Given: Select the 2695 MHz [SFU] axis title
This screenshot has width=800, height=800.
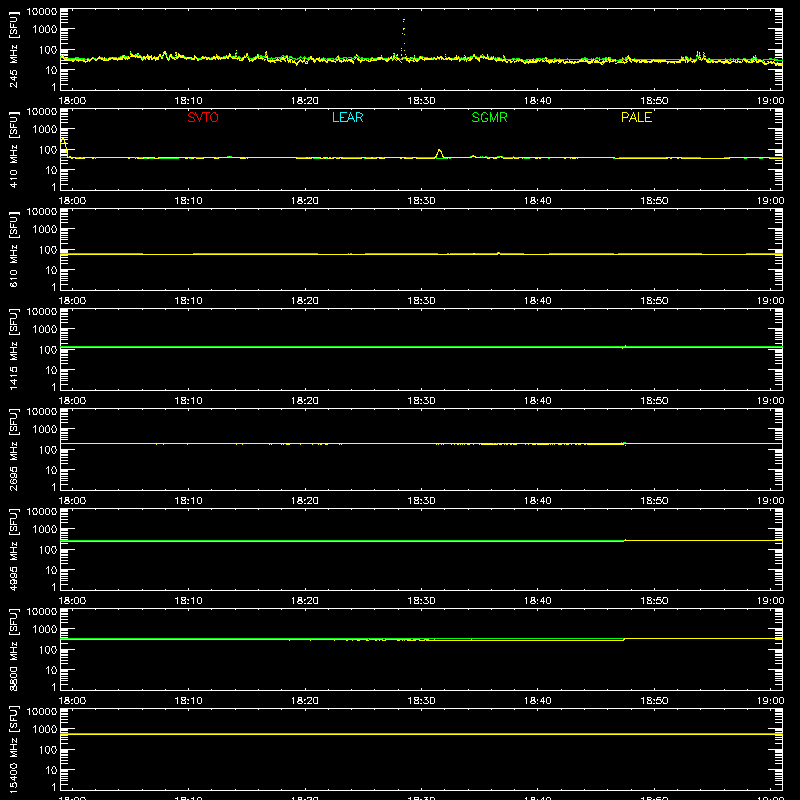Looking at the screenshot, I should click(14, 449).
